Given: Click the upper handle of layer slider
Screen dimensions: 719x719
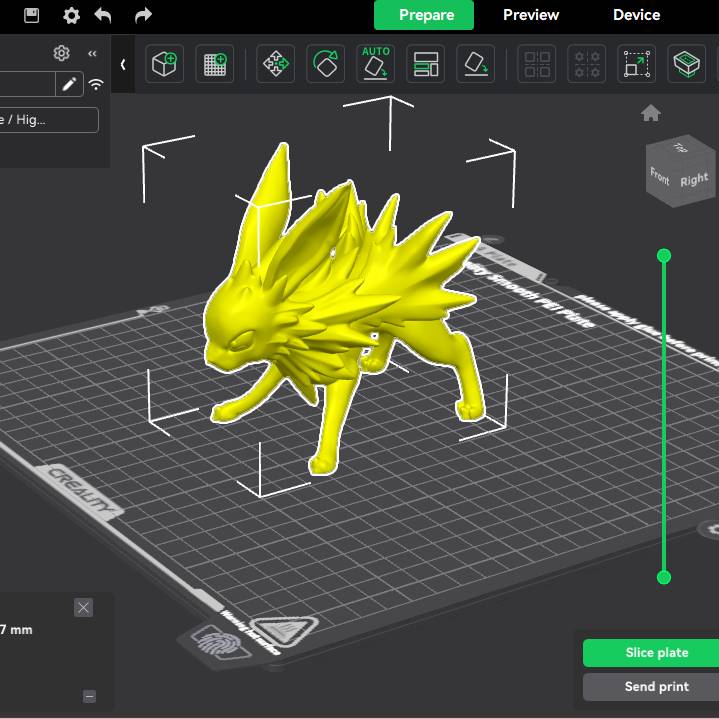Looking at the screenshot, I should tap(664, 255).
